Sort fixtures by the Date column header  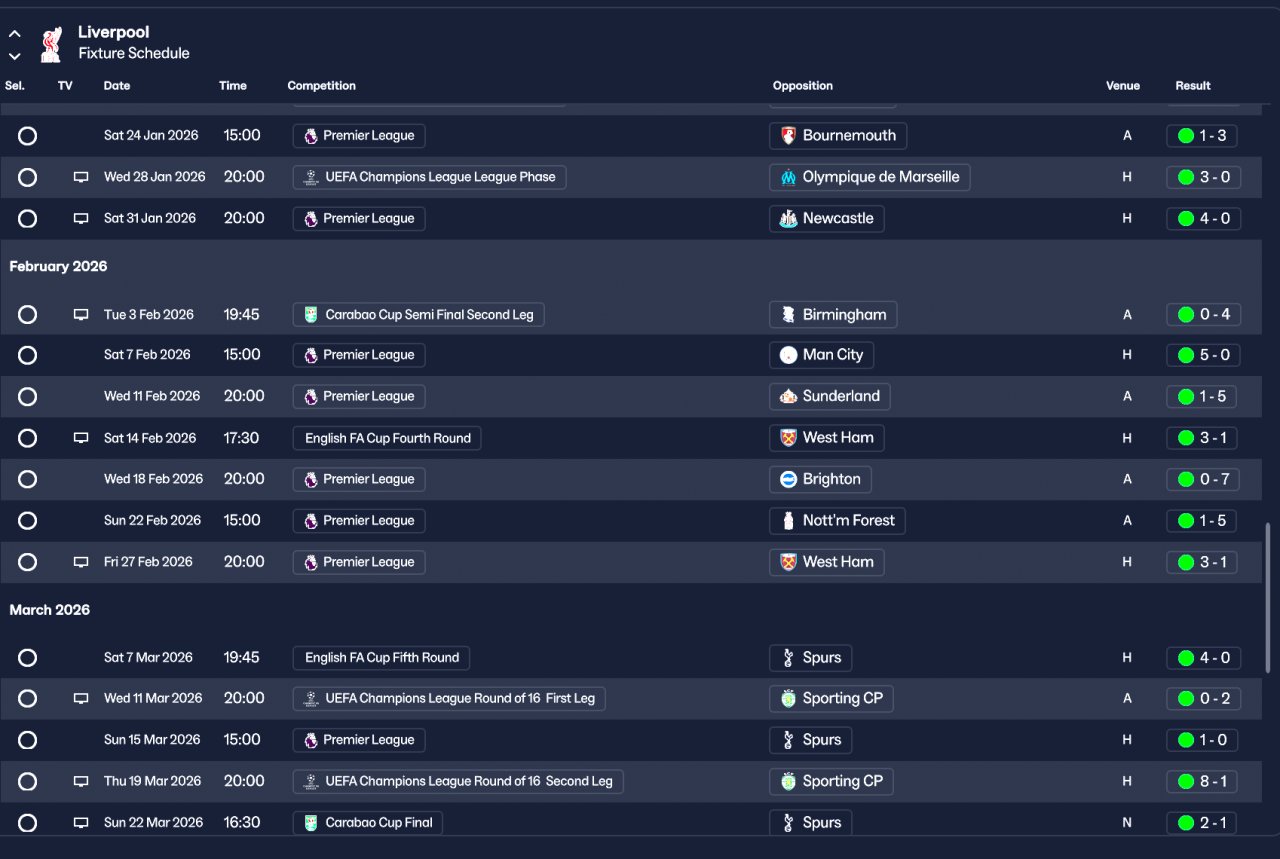click(117, 86)
